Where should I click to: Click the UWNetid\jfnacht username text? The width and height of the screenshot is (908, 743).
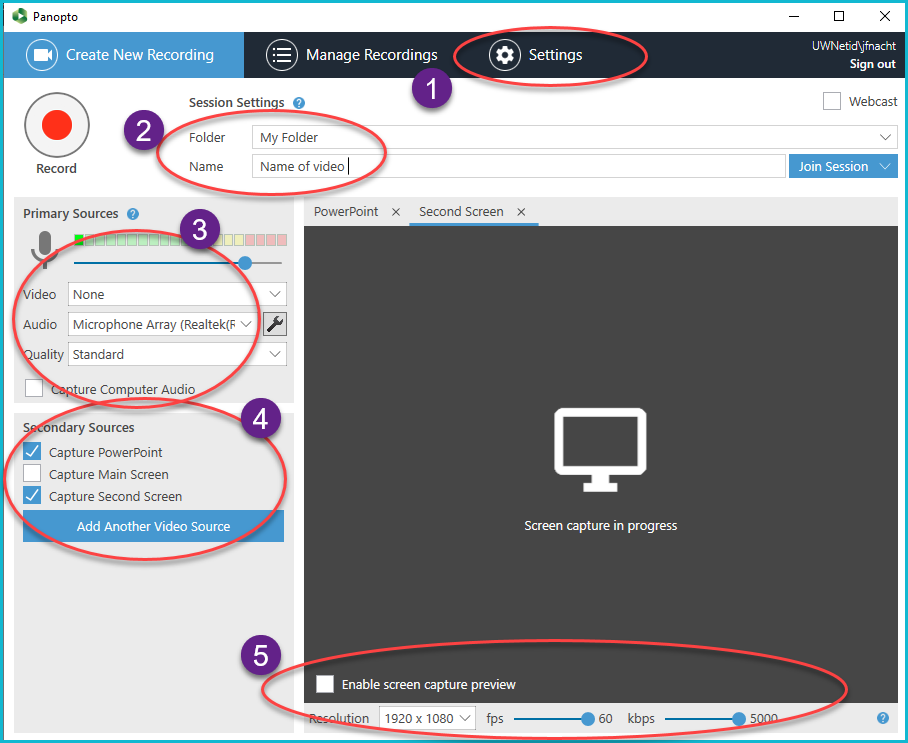[x=854, y=46]
